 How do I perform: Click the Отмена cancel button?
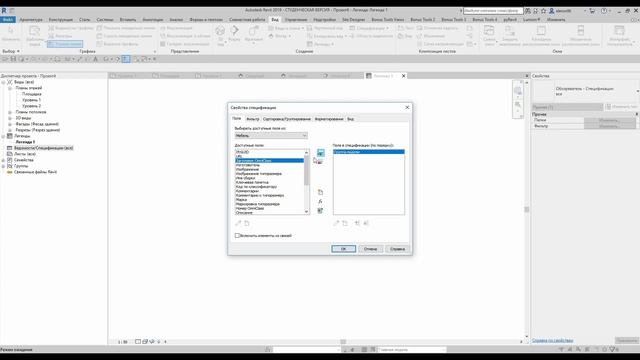371,249
